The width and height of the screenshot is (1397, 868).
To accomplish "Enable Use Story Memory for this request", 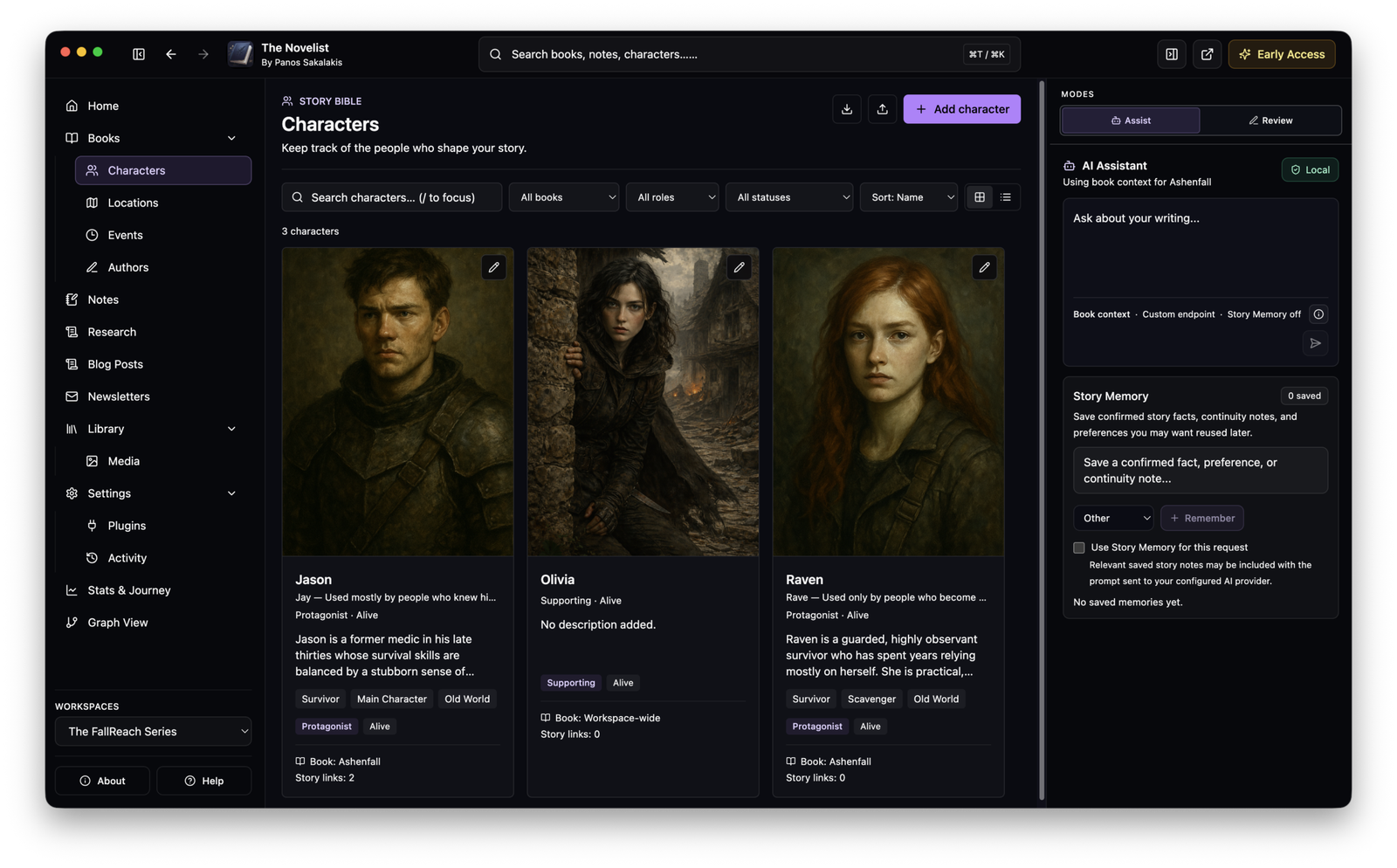I will point(1079,548).
